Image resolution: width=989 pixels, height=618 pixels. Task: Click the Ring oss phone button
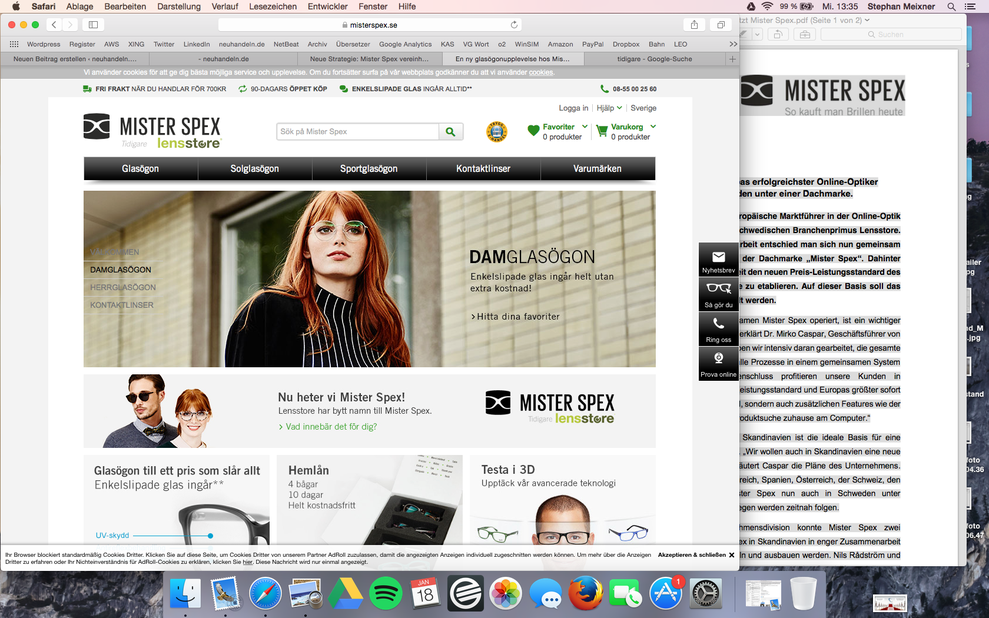point(718,329)
